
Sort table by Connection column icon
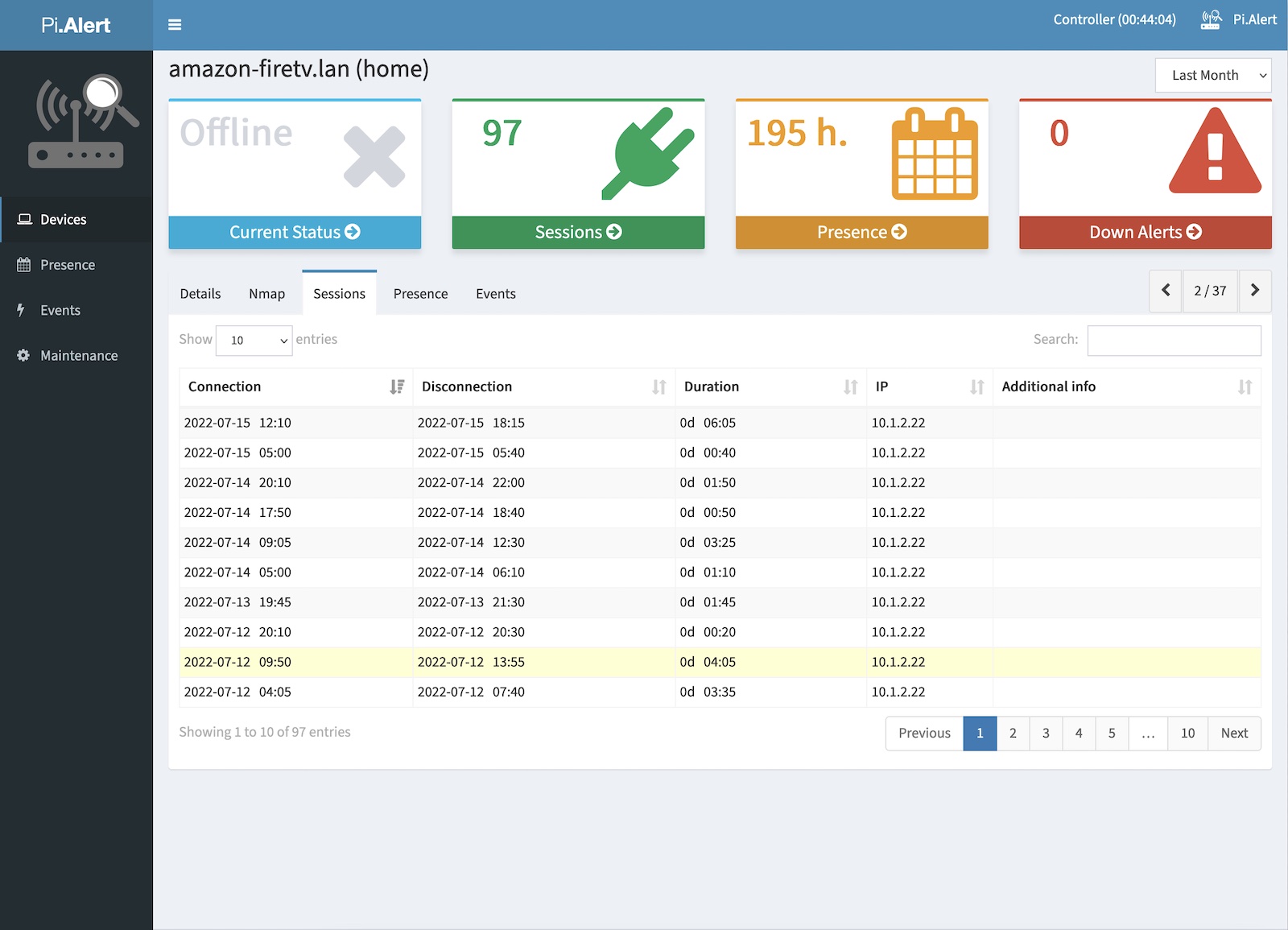(x=396, y=387)
